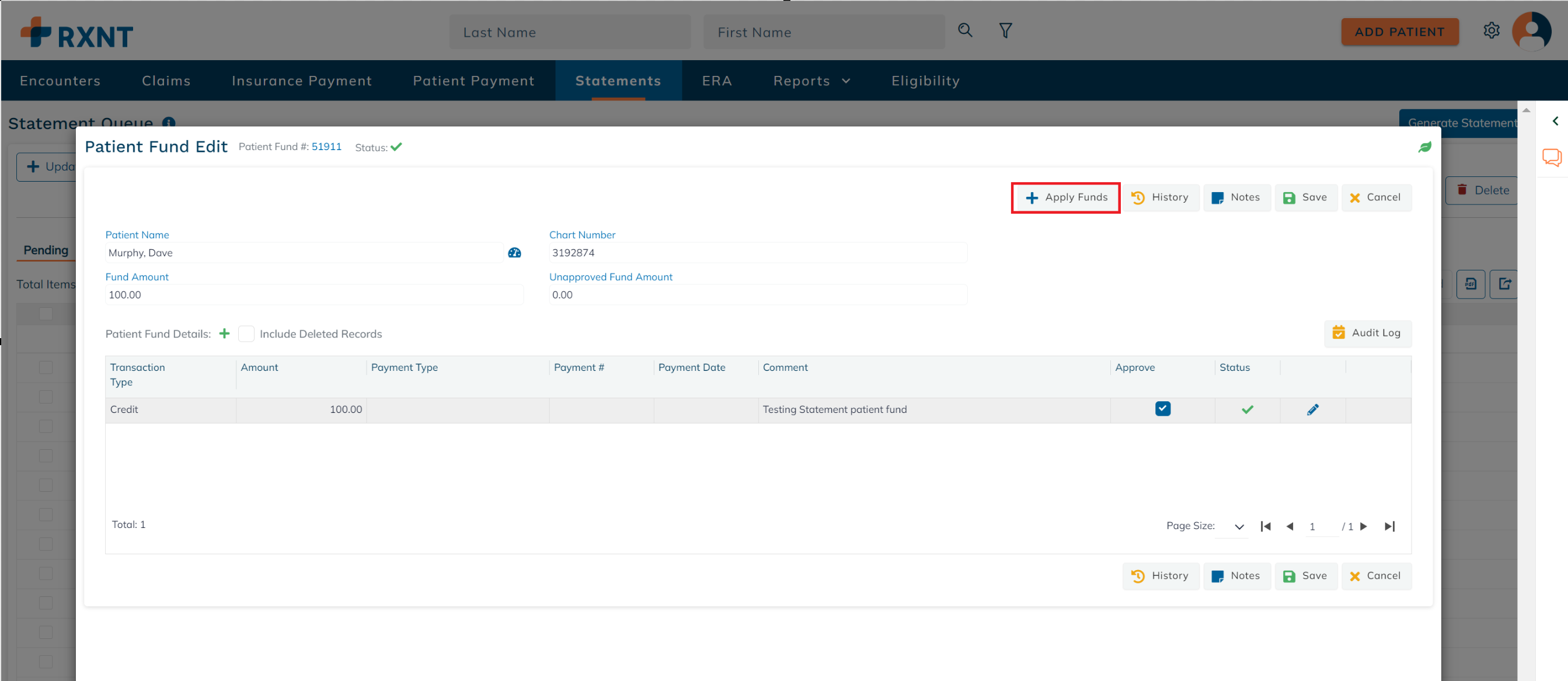Go to previous page of fund details
Image resolution: width=1568 pixels, height=681 pixels.
coord(1289,526)
